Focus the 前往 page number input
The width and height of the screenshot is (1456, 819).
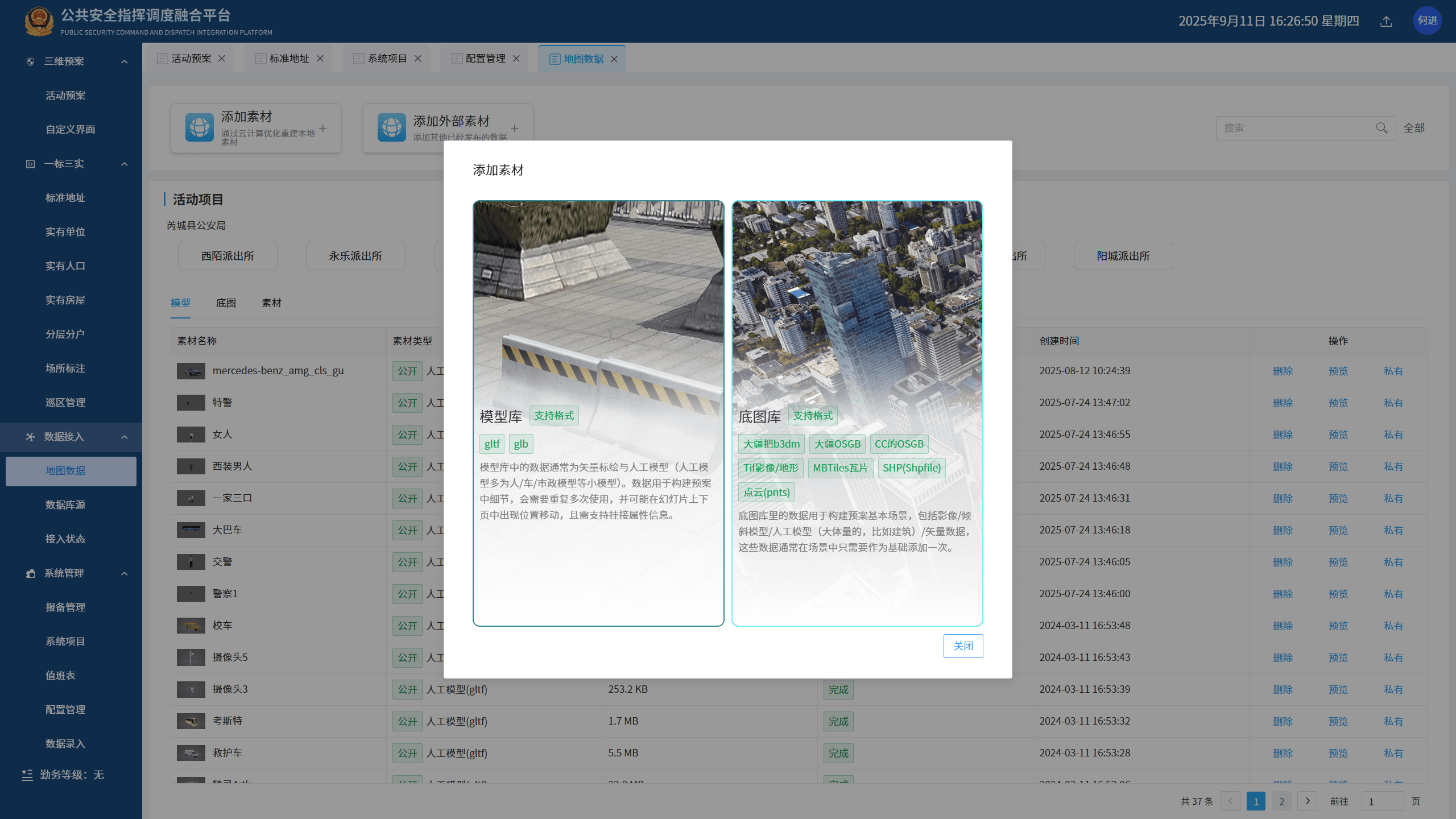click(x=1382, y=801)
